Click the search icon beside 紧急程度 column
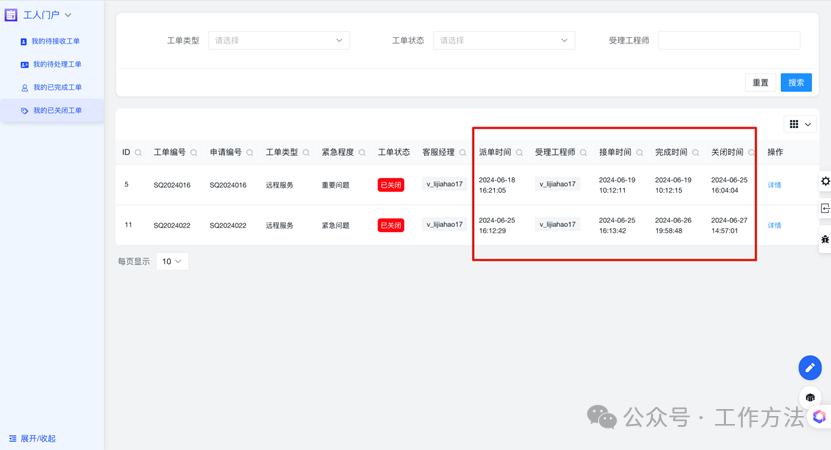Image resolution: width=831 pixels, height=450 pixels. pyautogui.click(x=362, y=153)
